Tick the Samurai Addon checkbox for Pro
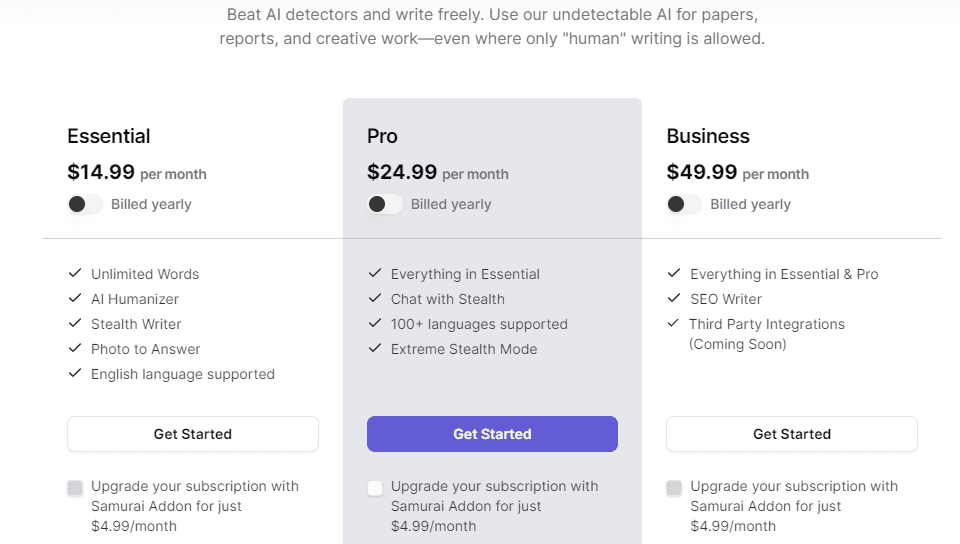 375,488
